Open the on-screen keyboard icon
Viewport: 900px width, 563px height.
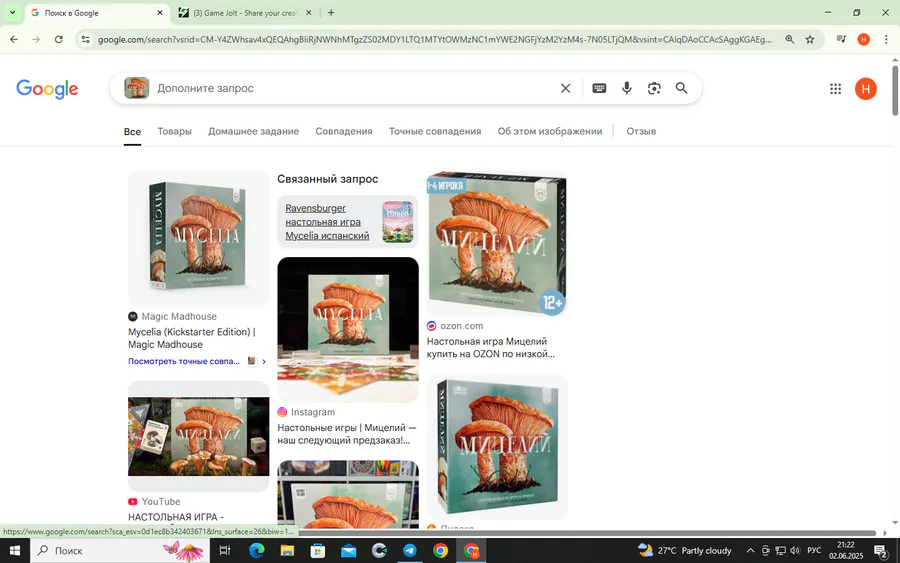(599, 88)
